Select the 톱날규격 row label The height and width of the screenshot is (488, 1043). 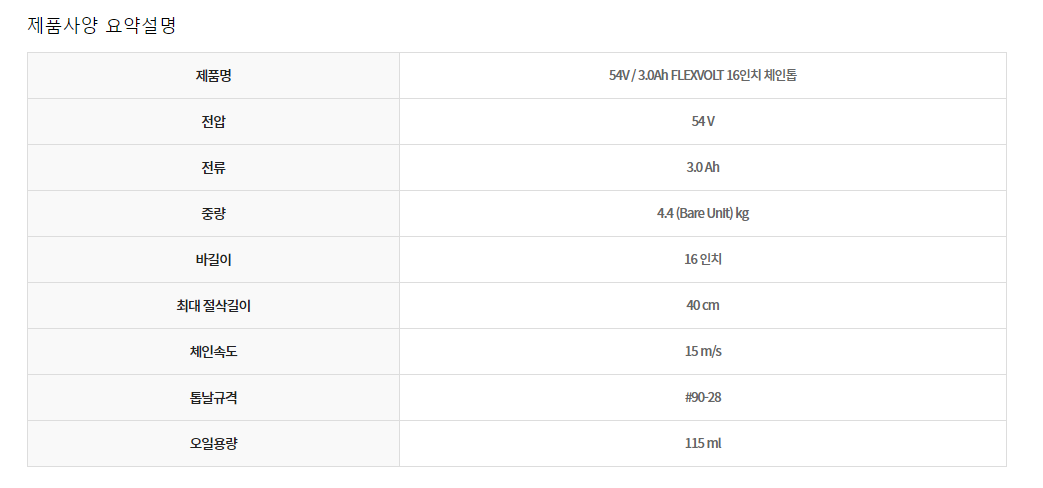pyautogui.click(x=213, y=397)
